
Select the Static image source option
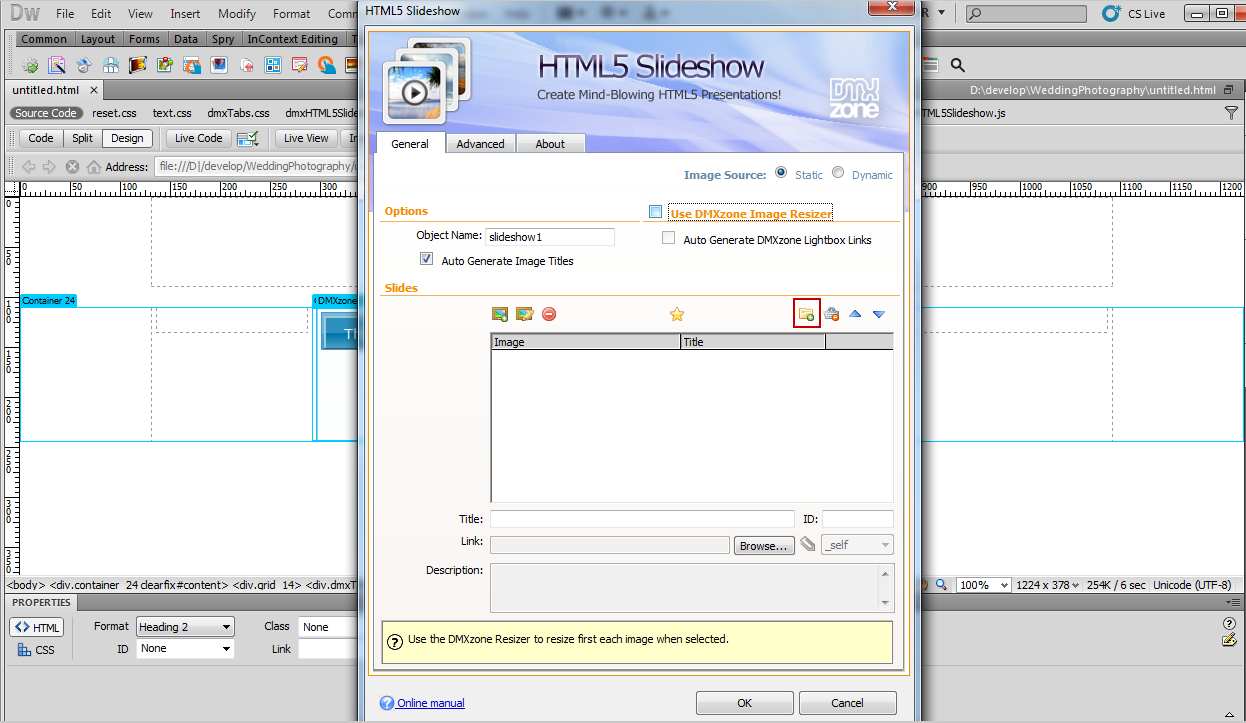(781, 173)
